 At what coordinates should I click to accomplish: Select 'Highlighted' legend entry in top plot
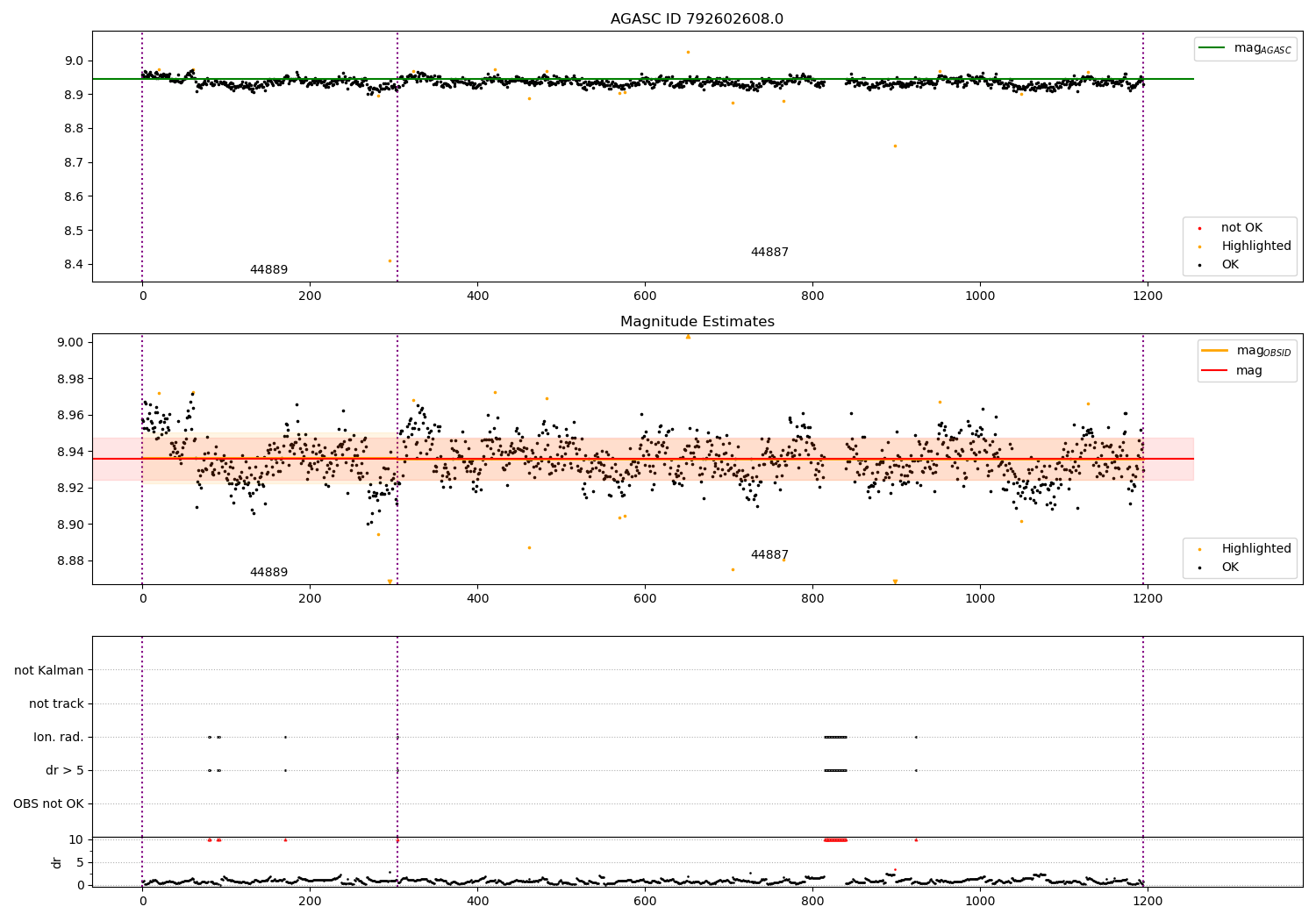1256,246
